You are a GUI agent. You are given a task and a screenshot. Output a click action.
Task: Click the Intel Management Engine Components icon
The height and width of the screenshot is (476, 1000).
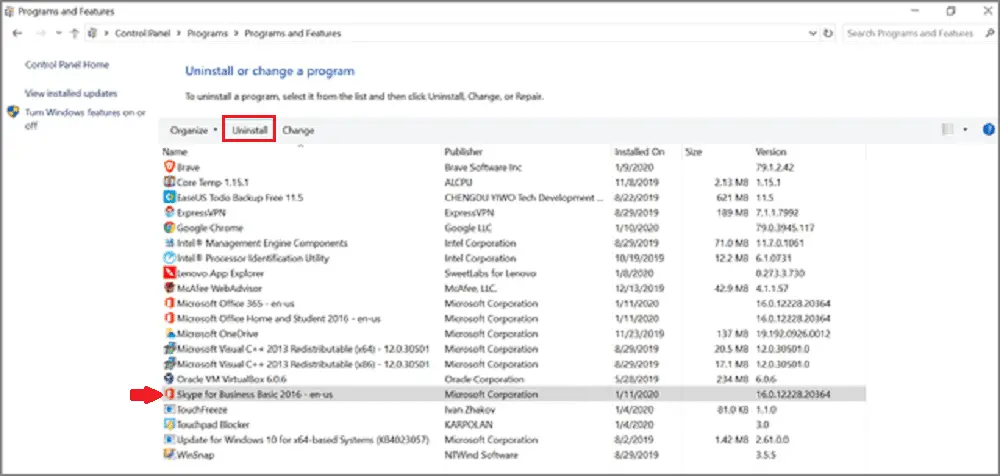tap(169, 242)
